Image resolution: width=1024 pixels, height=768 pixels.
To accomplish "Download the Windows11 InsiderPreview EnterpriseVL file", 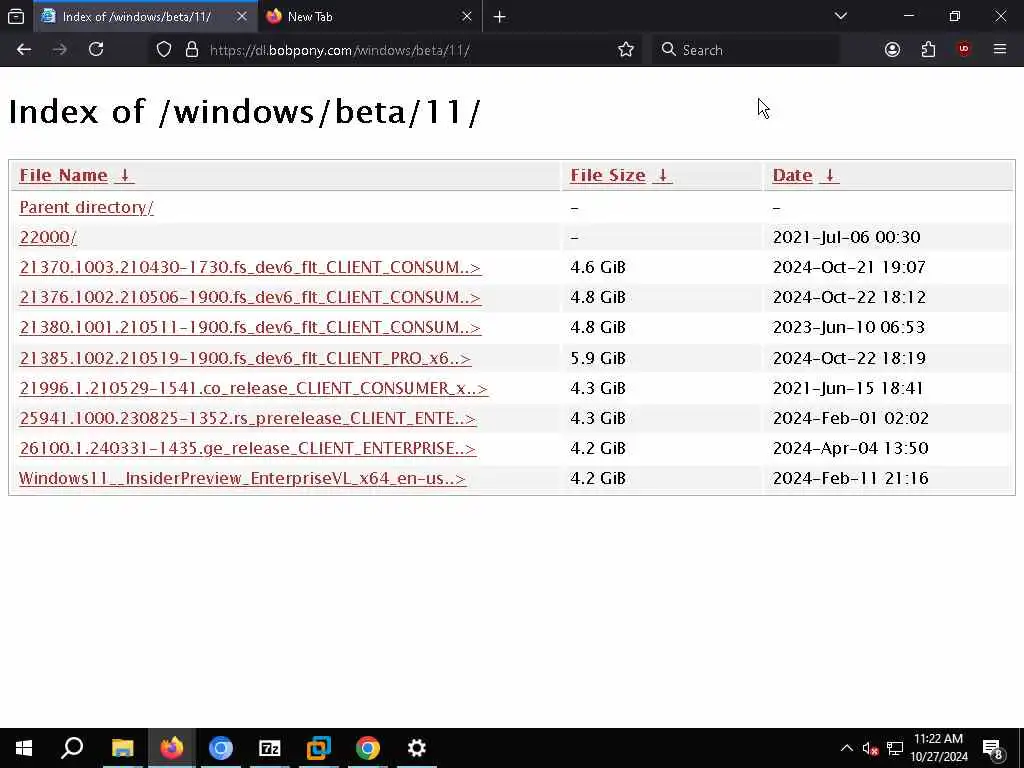I will click(x=242, y=478).
